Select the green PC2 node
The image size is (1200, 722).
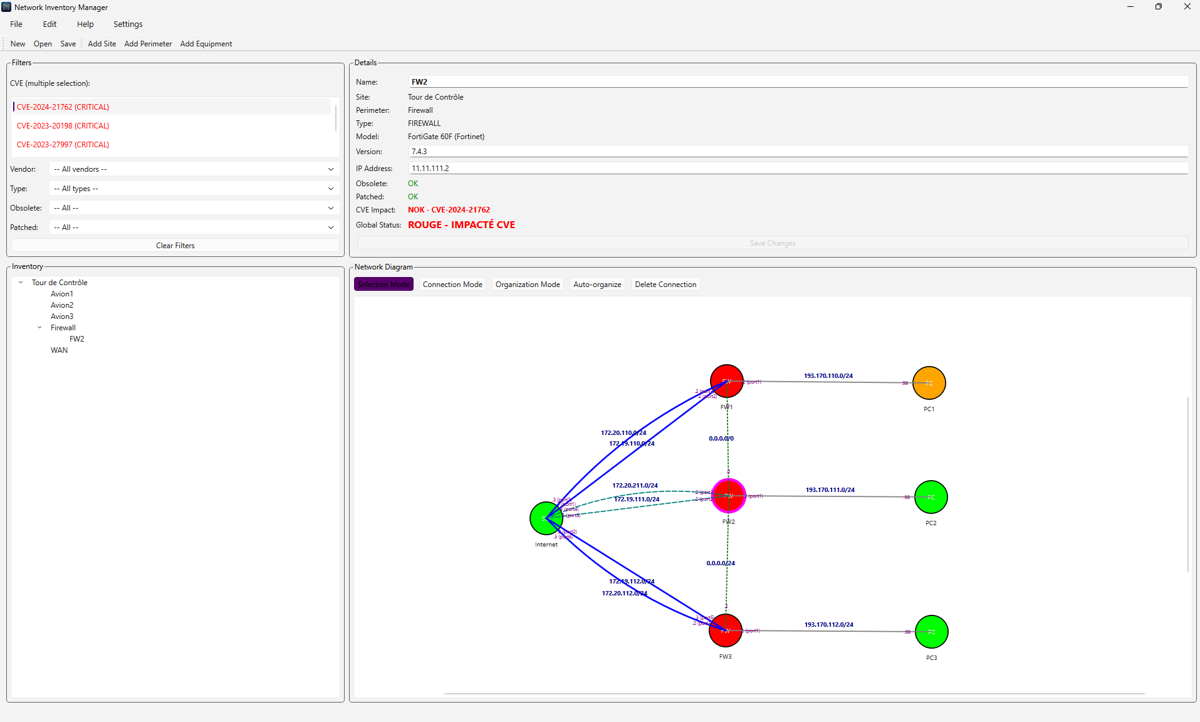coord(931,497)
